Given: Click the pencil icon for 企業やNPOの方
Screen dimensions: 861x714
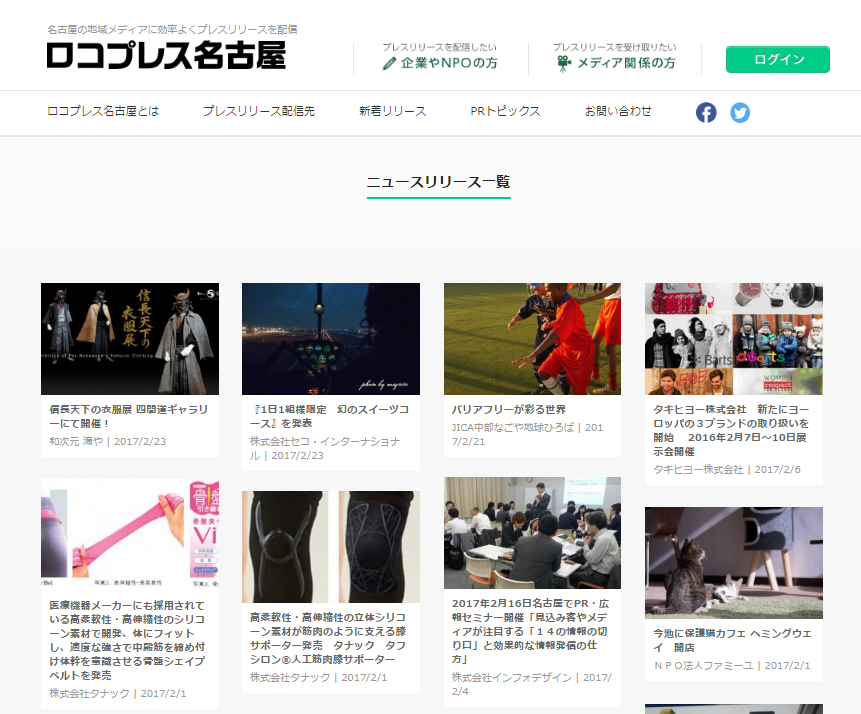Looking at the screenshot, I should click(390, 63).
